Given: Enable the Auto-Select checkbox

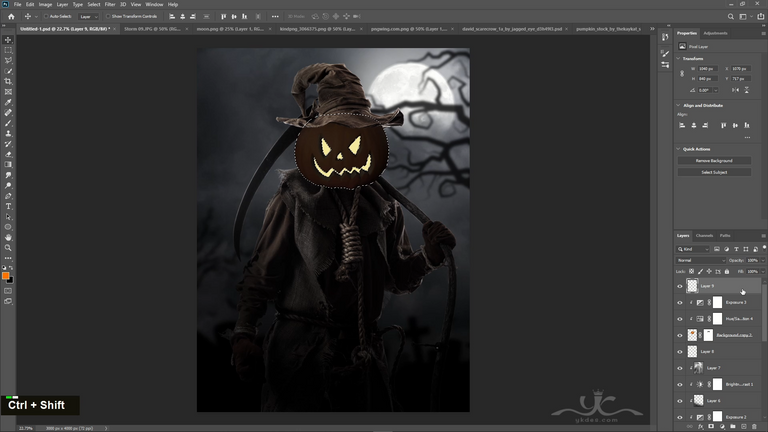Looking at the screenshot, I should 46,16.
